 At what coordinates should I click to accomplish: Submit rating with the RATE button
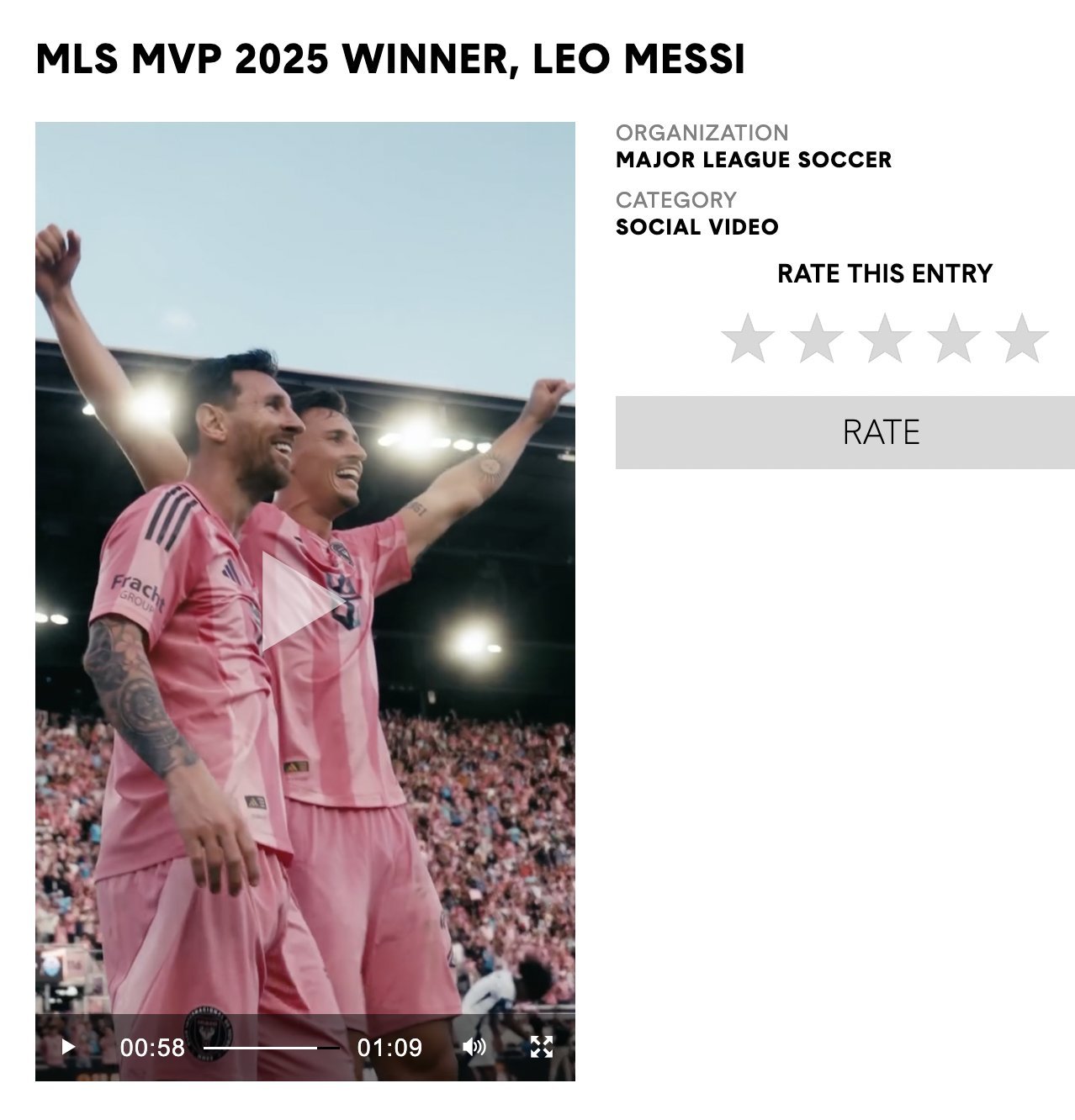point(845,432)
